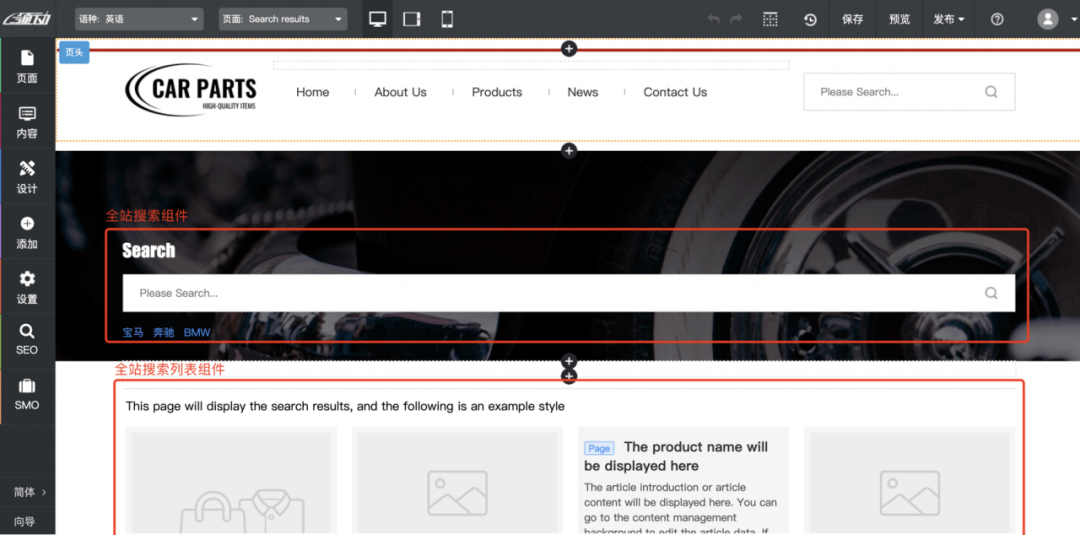This screenshot has width=1080, height=535.
Task: Switch to tablet preview mode
Action: pos(412,19)
